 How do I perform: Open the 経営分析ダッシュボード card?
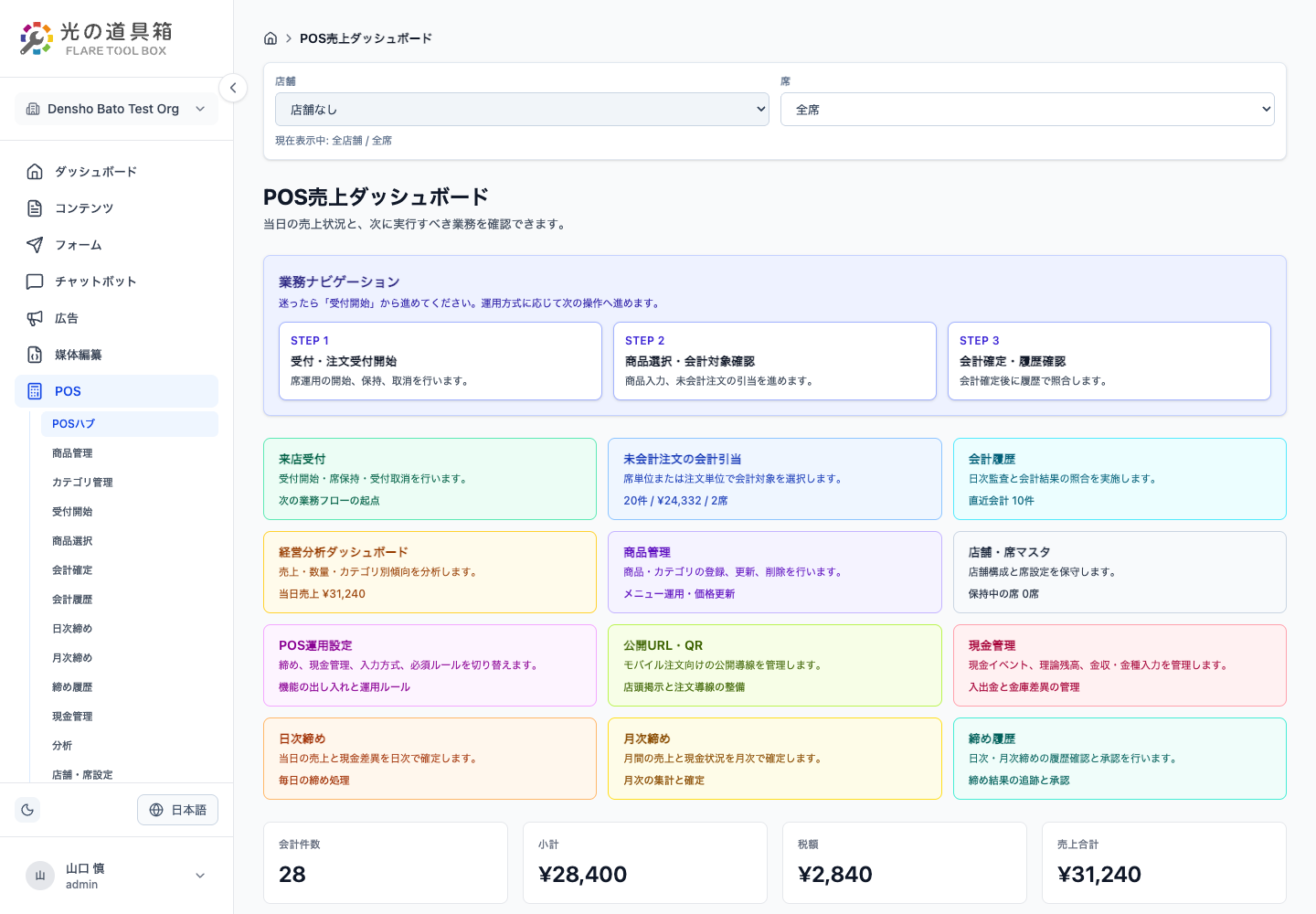point(430,572)
